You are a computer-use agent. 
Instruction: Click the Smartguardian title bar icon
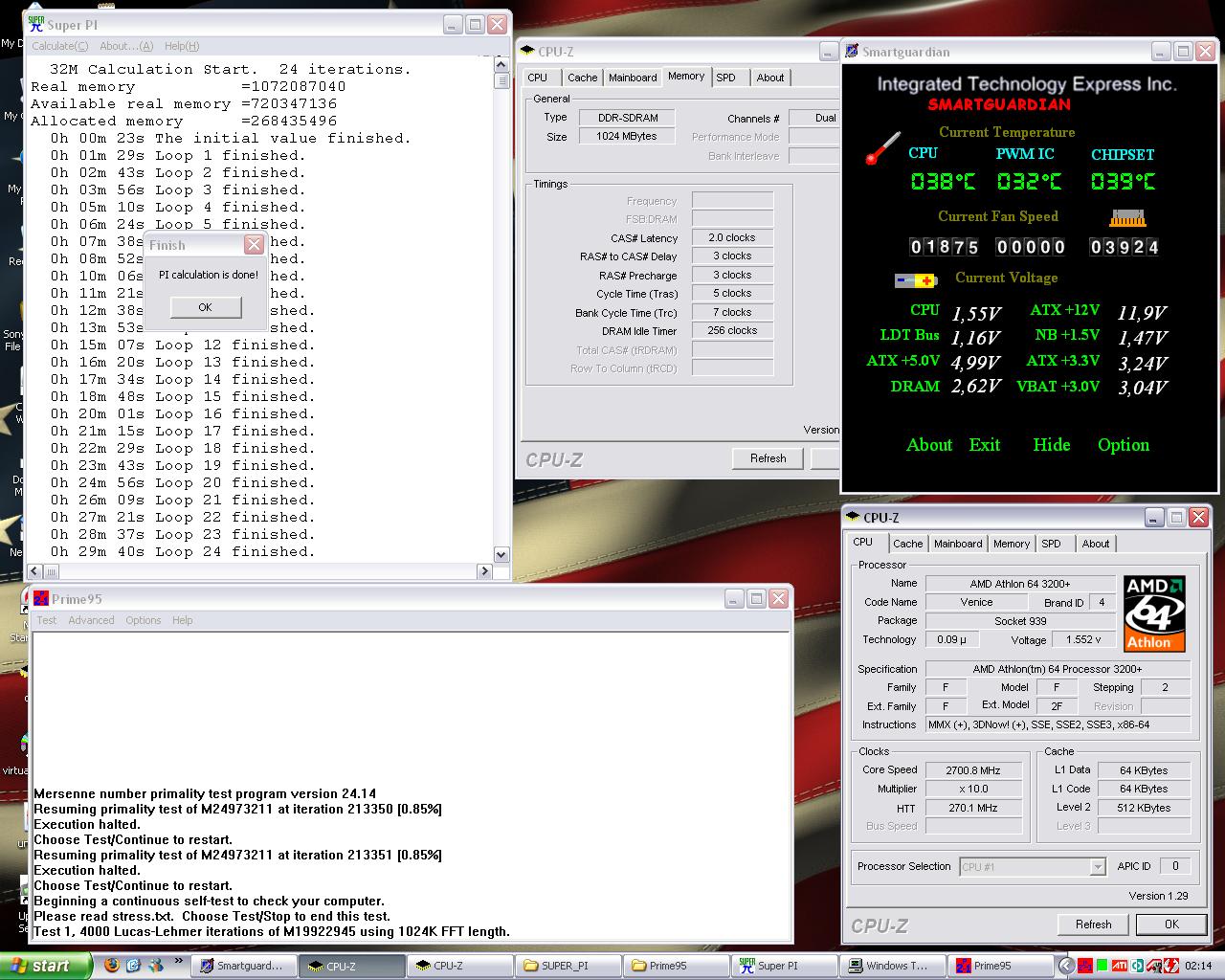[x=851, y=52]
